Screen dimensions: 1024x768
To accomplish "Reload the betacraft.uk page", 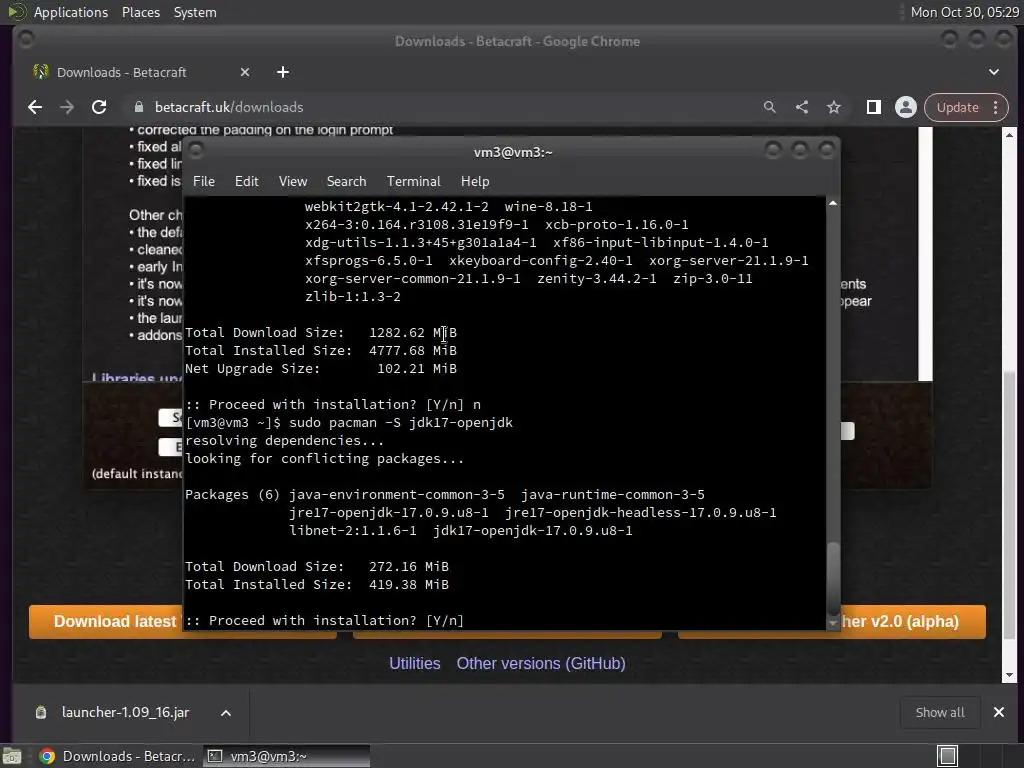I will coord(99,107).
